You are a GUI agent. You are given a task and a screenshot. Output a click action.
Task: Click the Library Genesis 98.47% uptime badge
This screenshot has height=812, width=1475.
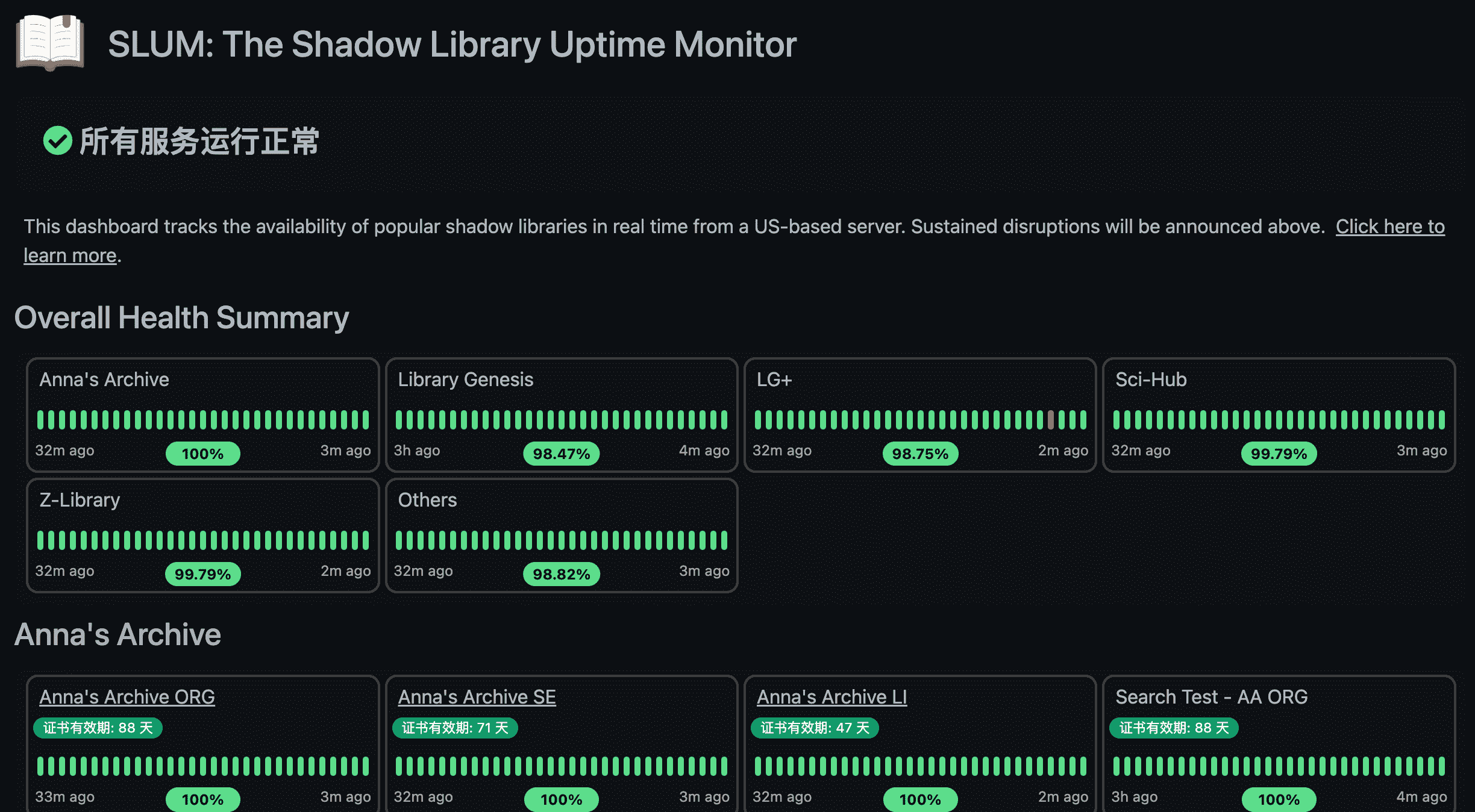coord(561,454)
